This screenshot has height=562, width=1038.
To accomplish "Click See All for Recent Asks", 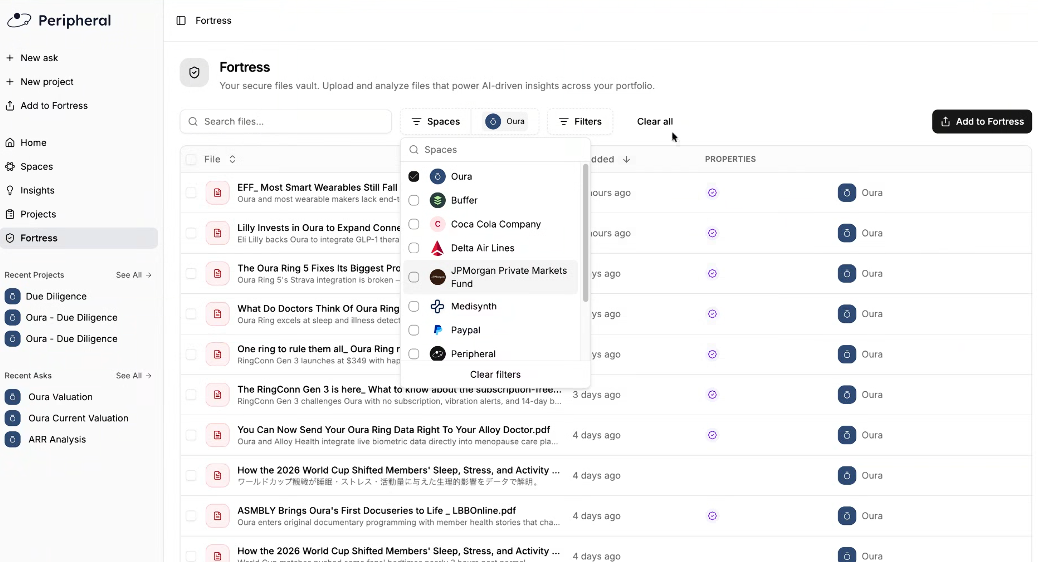I will [x=134, y=375].
